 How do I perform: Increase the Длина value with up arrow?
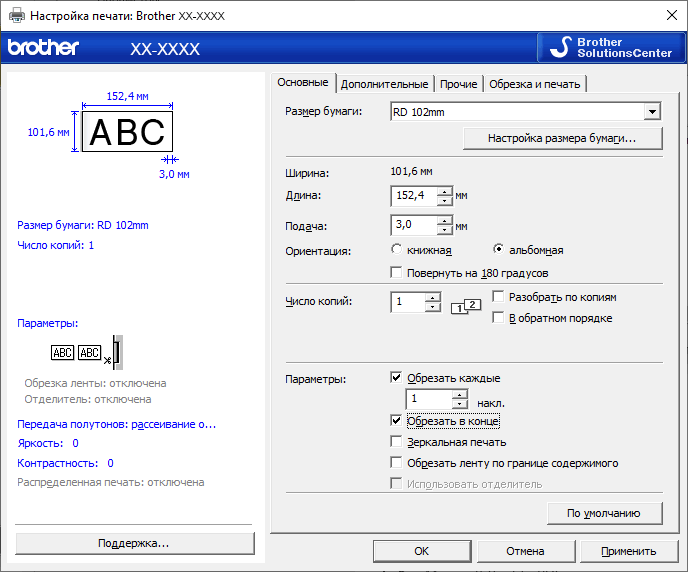pyautogui.click(x=446, y=191)
